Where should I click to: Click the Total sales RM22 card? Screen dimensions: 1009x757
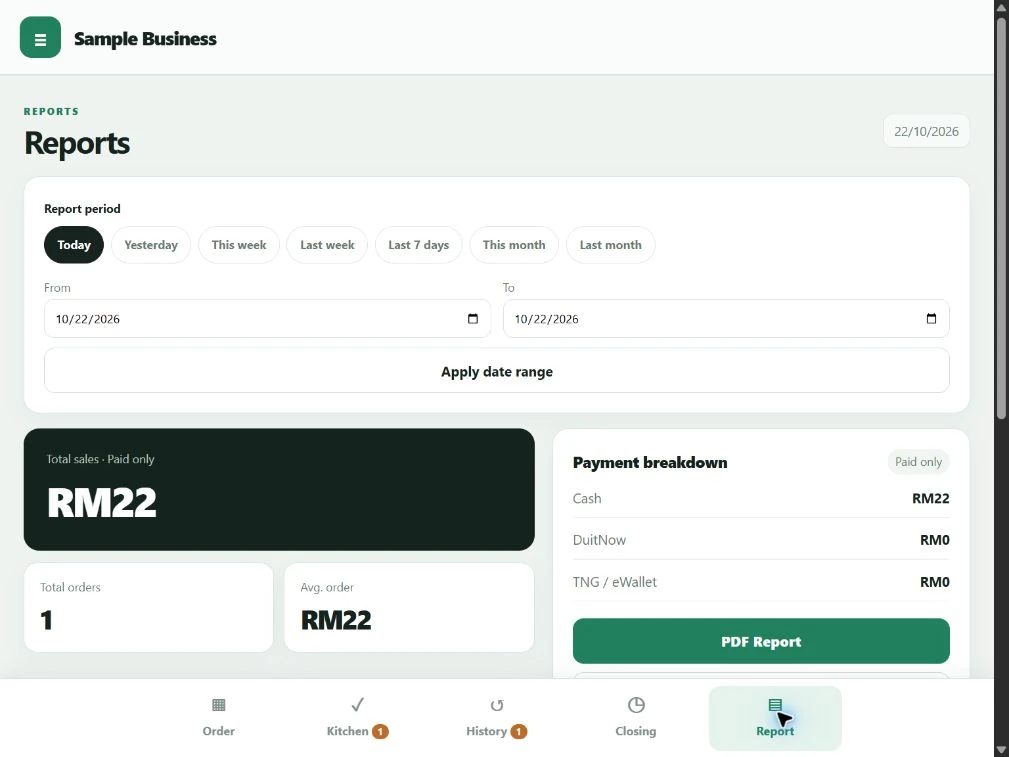point(279,489)
